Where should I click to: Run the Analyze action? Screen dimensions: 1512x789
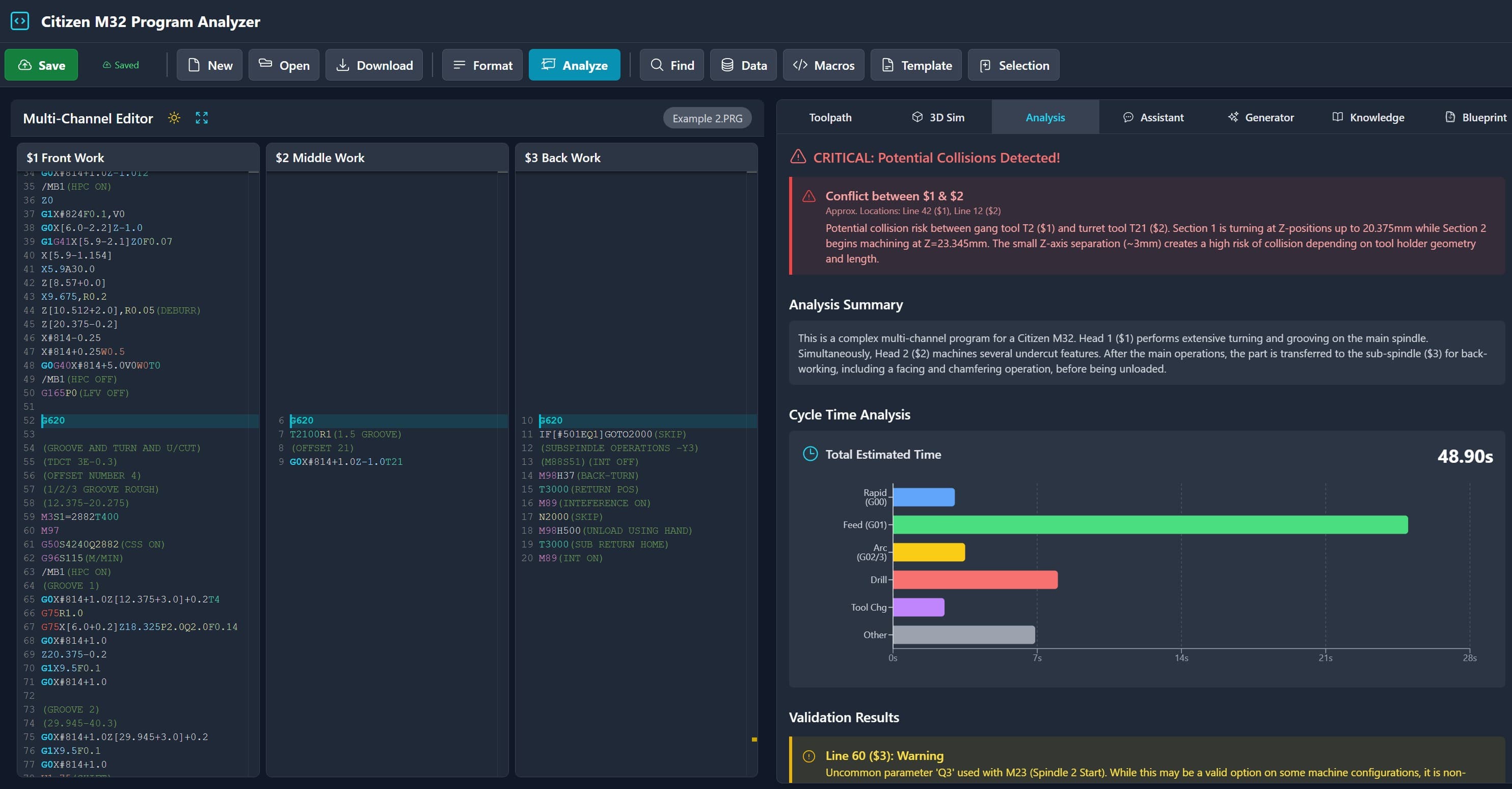pos(574,65)
